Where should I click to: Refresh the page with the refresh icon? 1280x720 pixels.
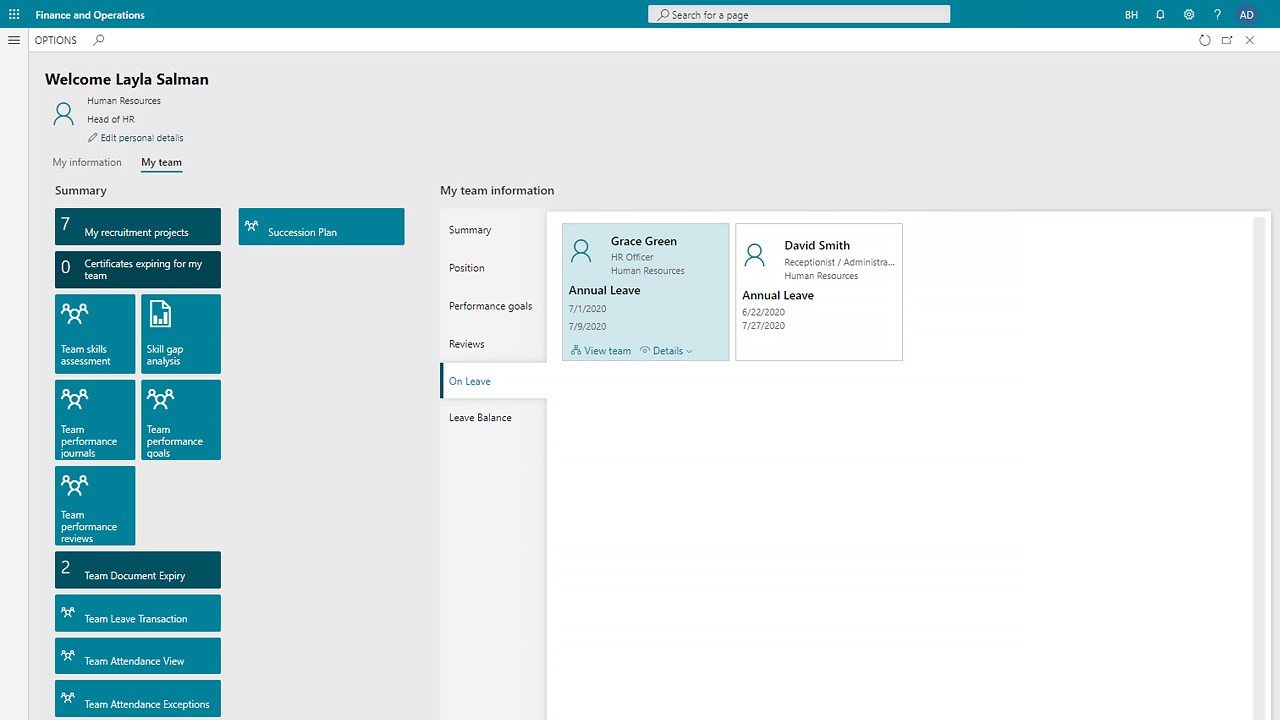(1204, 40)
